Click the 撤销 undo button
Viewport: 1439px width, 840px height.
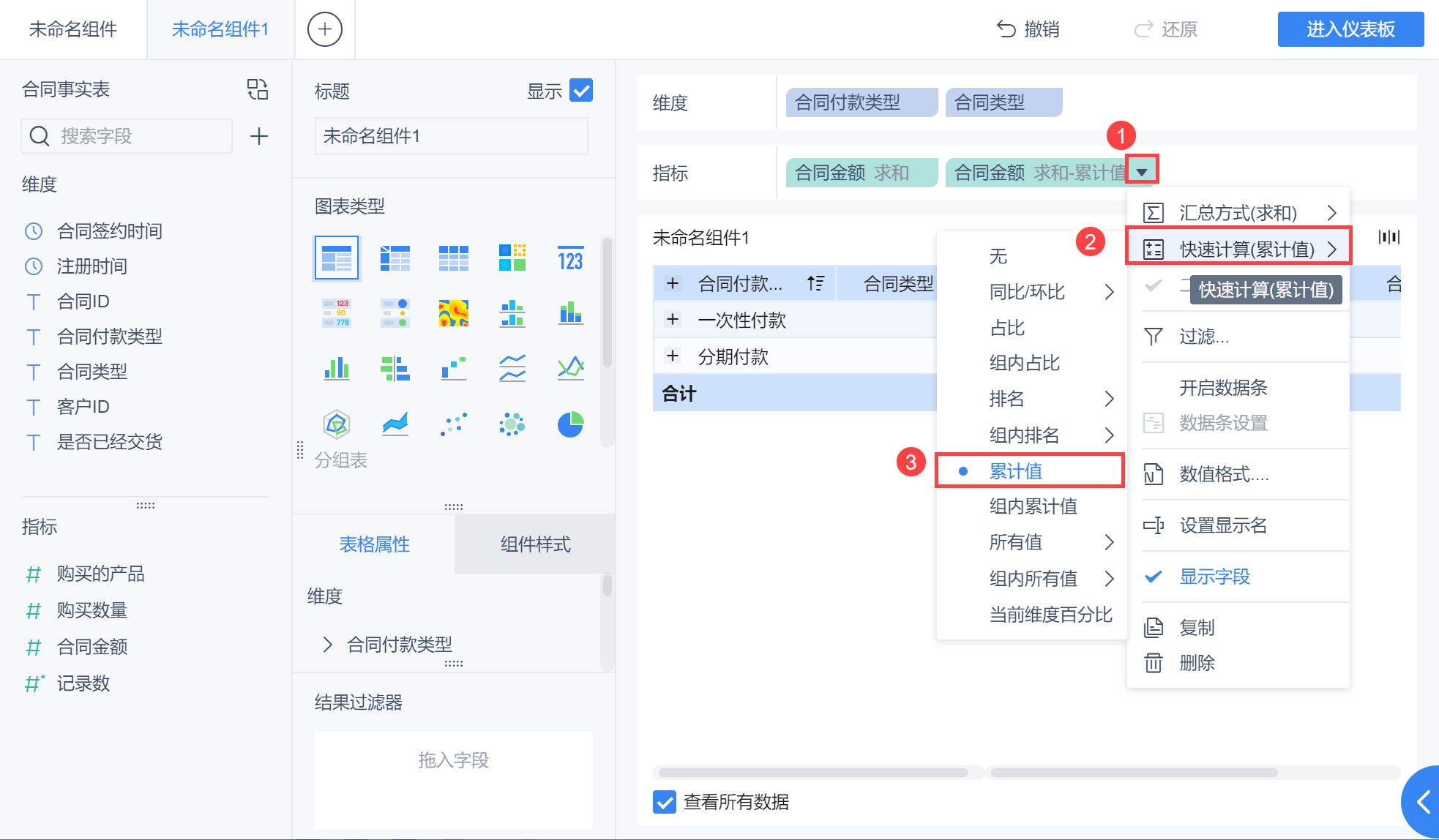[x=1028, y=29]
